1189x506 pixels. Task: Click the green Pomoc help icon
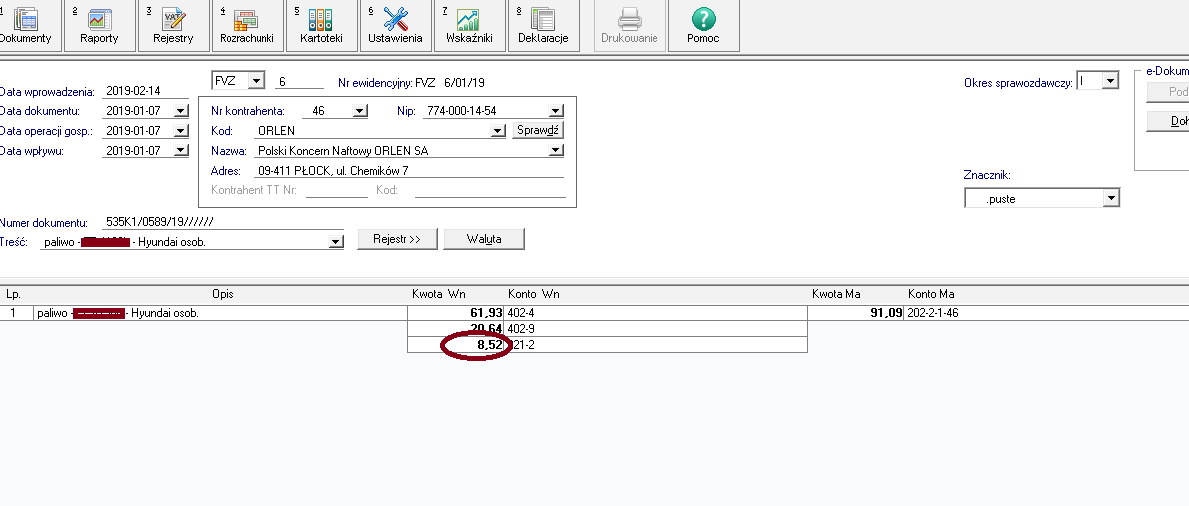coord(703,18)
